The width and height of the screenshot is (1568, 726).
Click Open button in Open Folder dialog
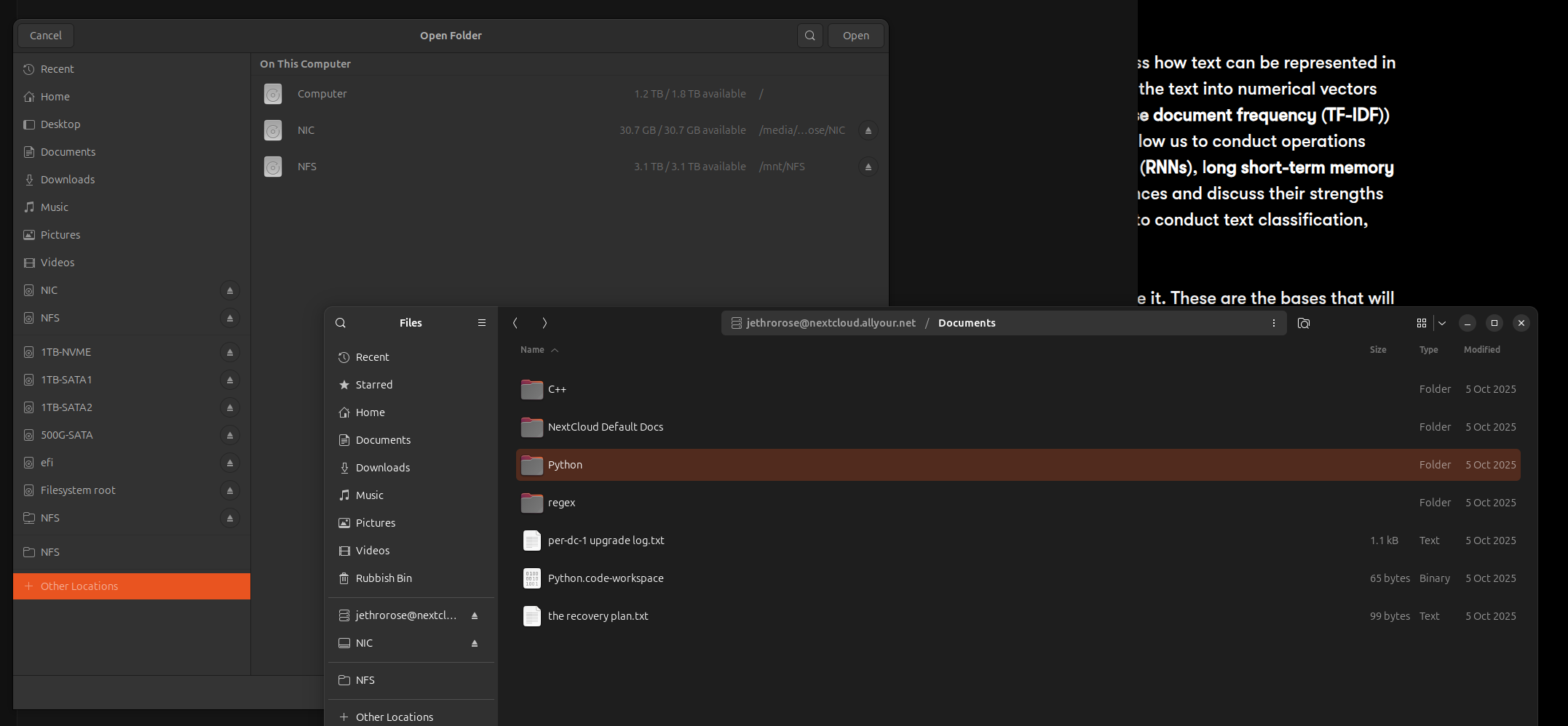pos(855,36)
